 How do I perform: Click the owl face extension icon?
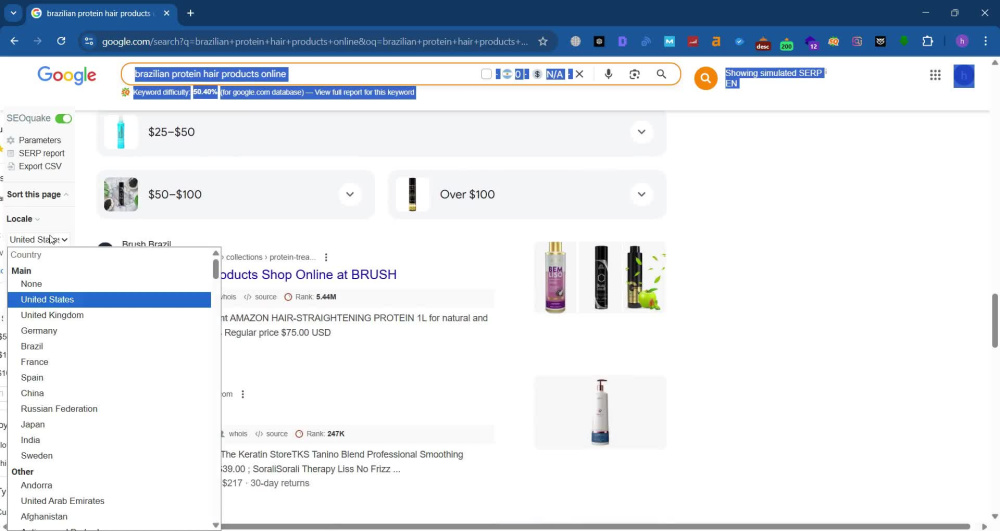tap(880, 41)
